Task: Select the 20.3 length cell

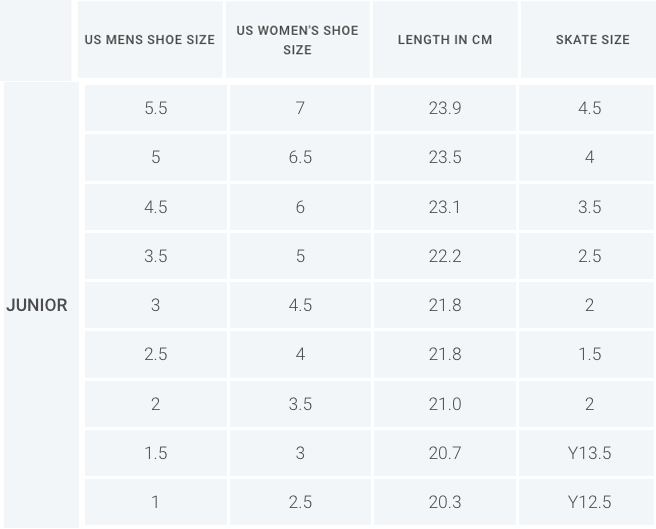Action: tap(445, 502)
